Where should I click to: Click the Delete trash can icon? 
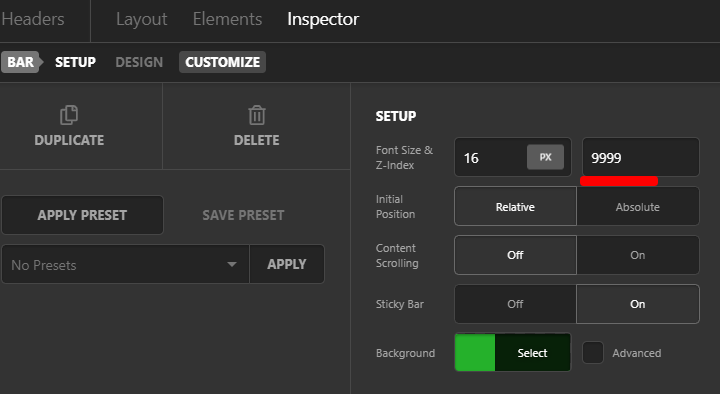pos(257,115)
